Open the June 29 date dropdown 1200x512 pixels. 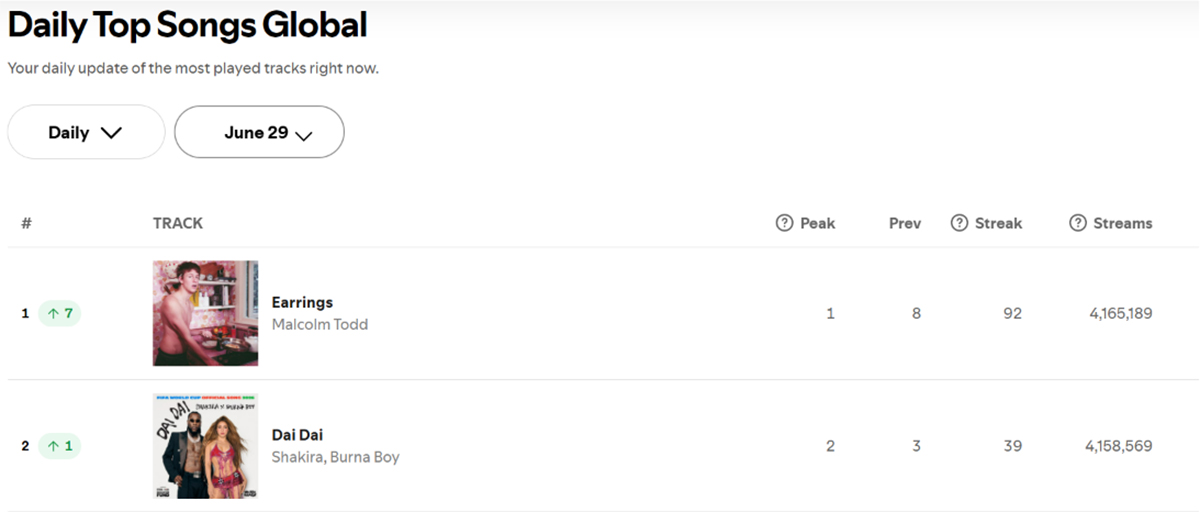259,132
